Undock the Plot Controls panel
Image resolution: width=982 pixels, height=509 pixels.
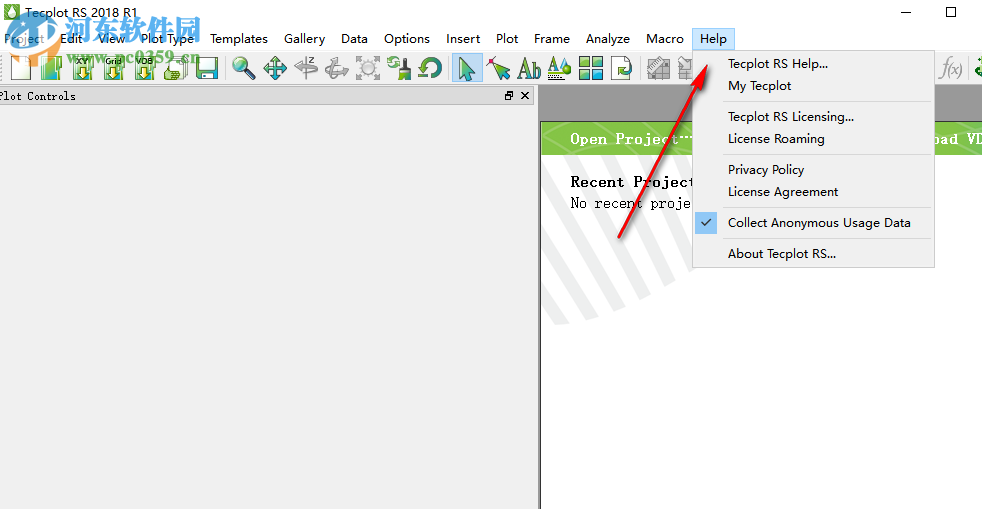coord(509,95)
